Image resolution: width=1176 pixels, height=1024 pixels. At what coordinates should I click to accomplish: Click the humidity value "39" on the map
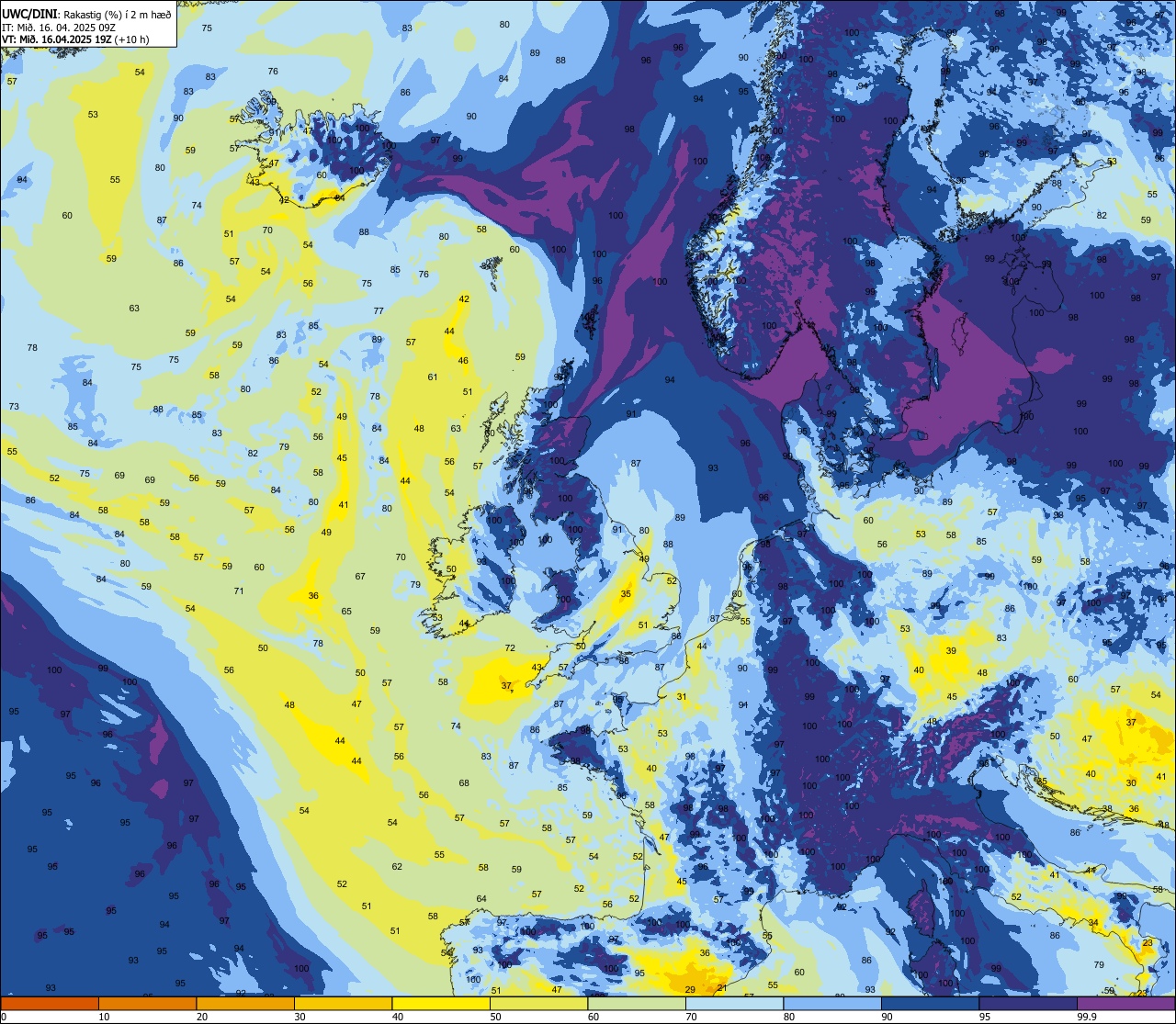point(952,651)
